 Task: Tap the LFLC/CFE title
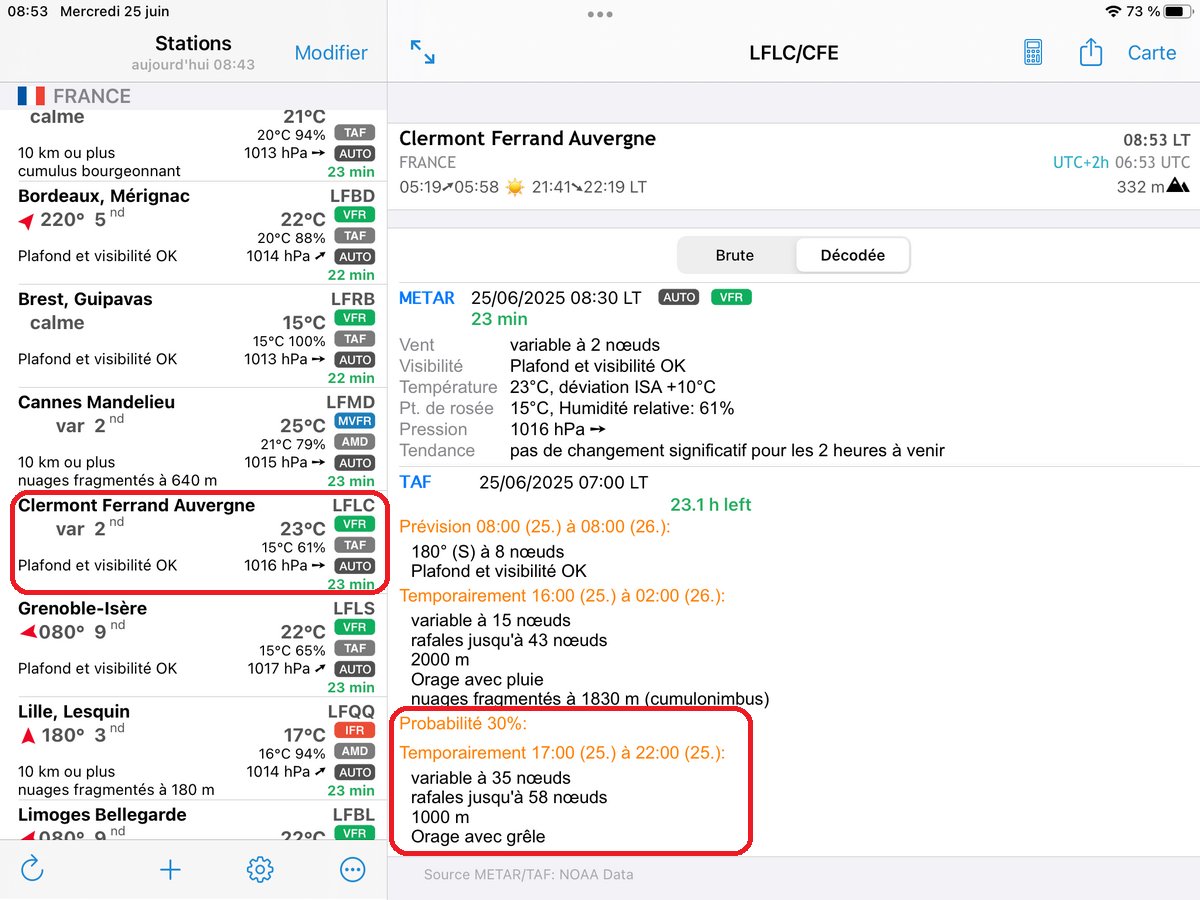point(794,53)
